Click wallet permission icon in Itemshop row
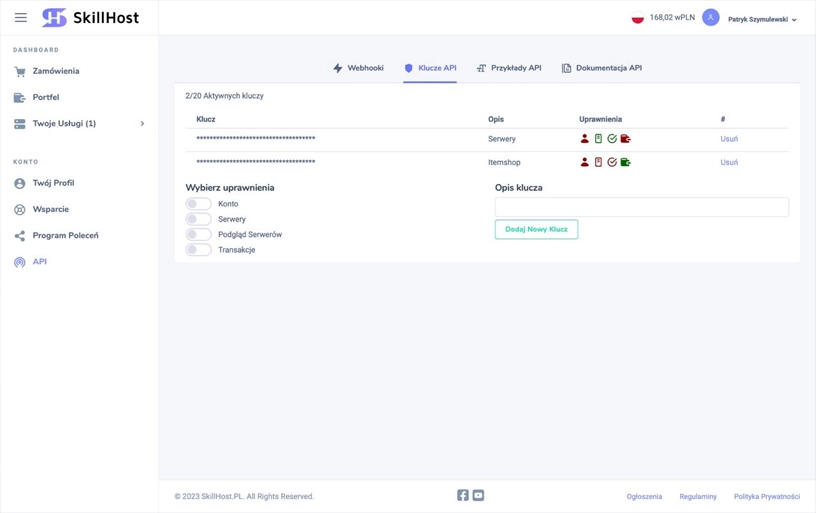This screenshot has height=513, width=816. (626, 162)
